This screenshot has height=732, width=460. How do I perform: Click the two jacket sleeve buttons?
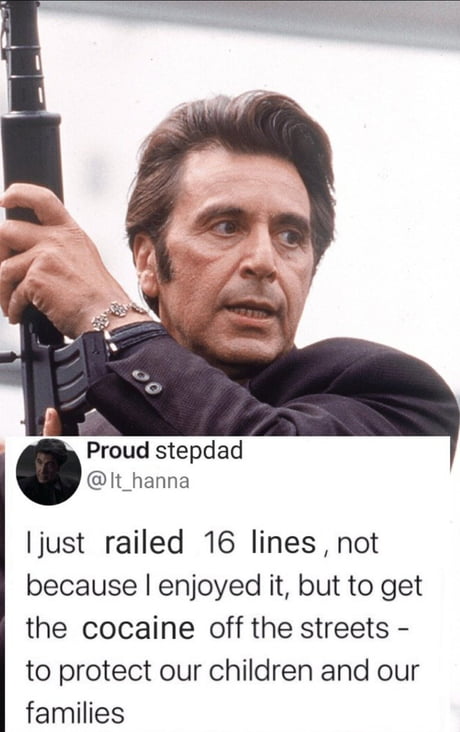click(147, 381)
